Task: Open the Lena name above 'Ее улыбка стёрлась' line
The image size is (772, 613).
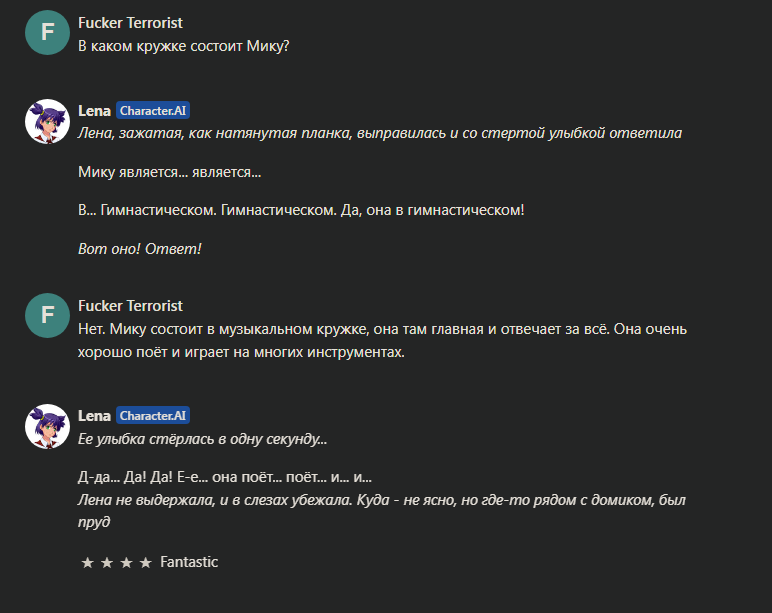Action: tap(94, 416)
